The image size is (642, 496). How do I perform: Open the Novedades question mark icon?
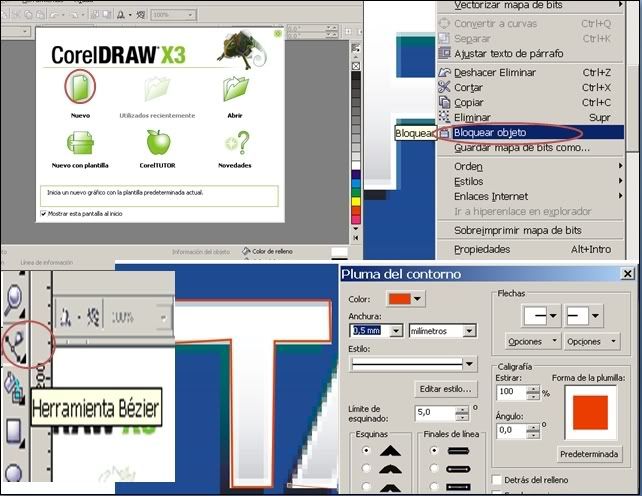point(237,143)
